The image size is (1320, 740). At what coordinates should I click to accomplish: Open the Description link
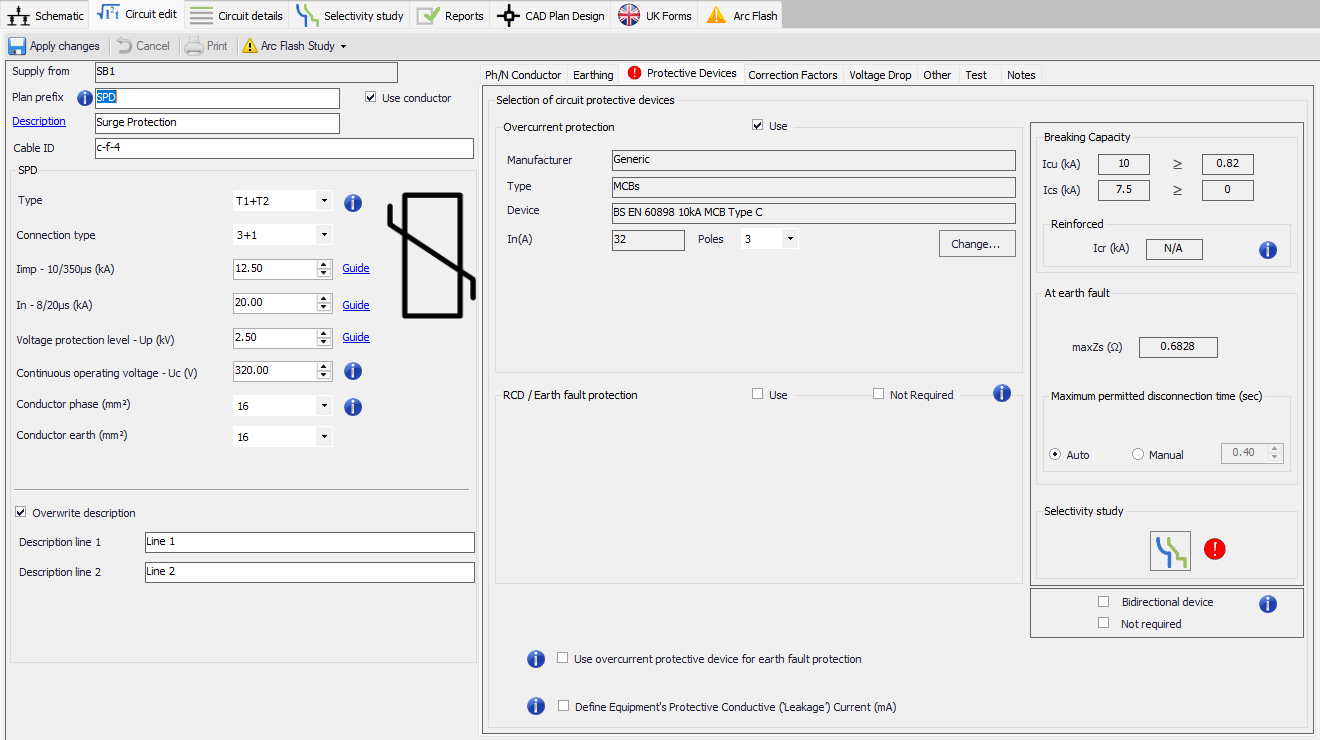[x=39, y=121]
